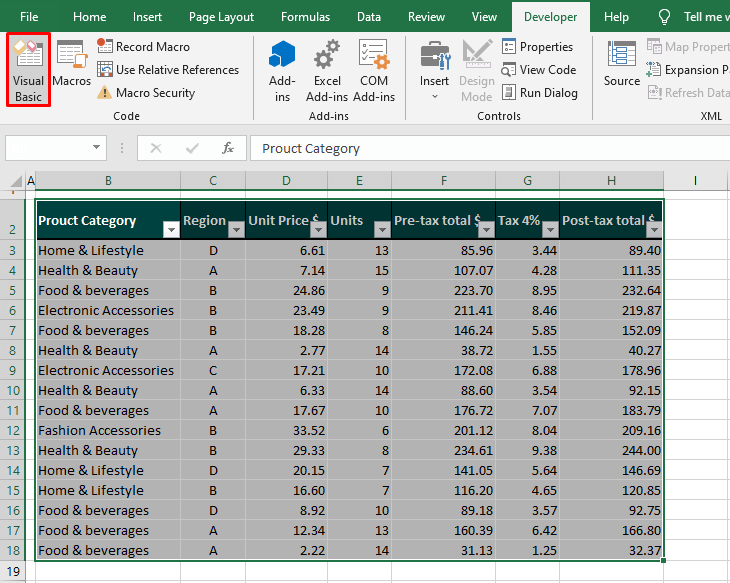
Task: Open the XML Source pane
Action: tap(622, 64)
